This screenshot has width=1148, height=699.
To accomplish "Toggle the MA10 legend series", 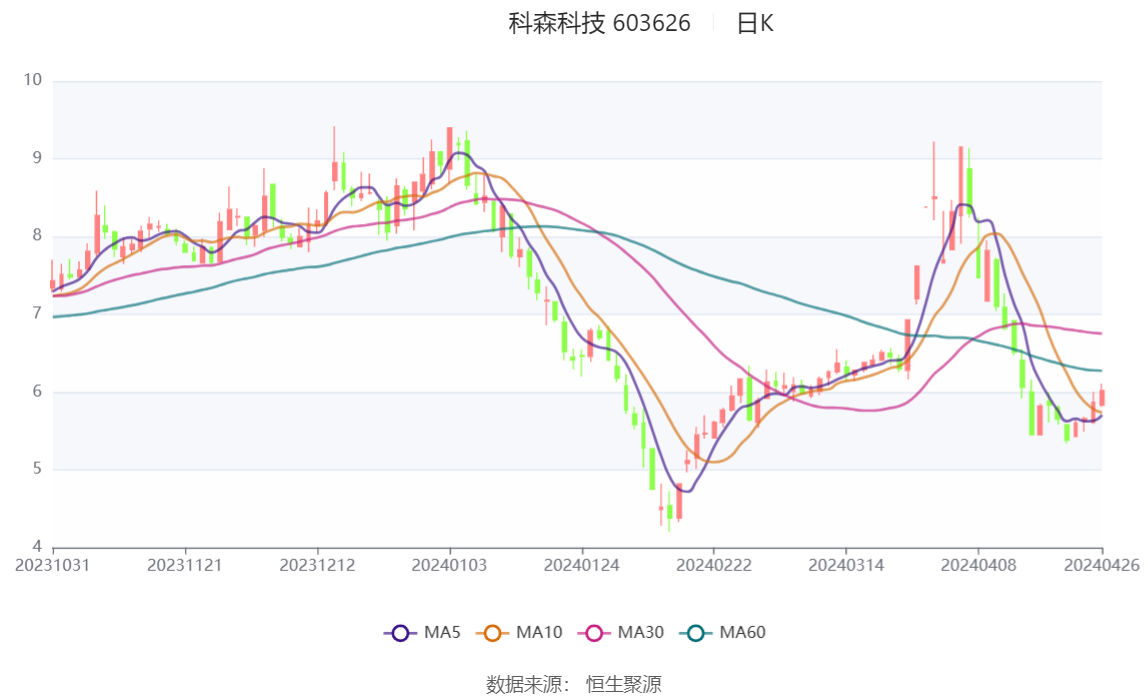I will [x=519, y=632].
